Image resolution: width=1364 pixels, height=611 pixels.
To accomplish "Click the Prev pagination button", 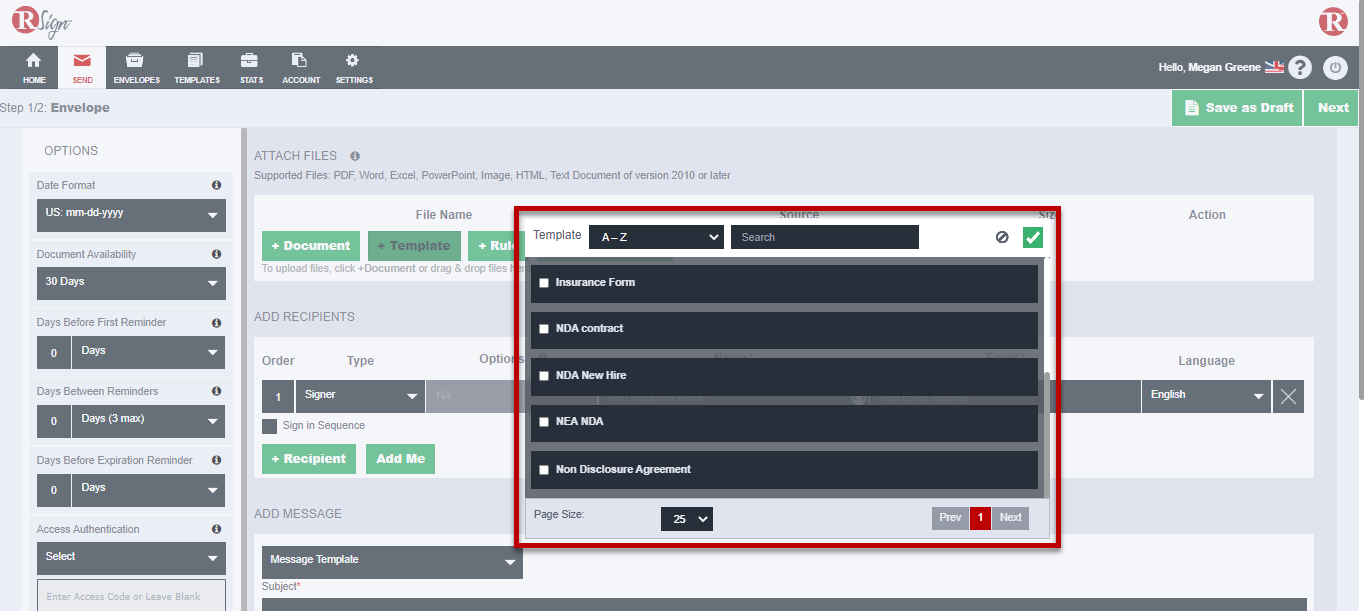I will 950,518.
